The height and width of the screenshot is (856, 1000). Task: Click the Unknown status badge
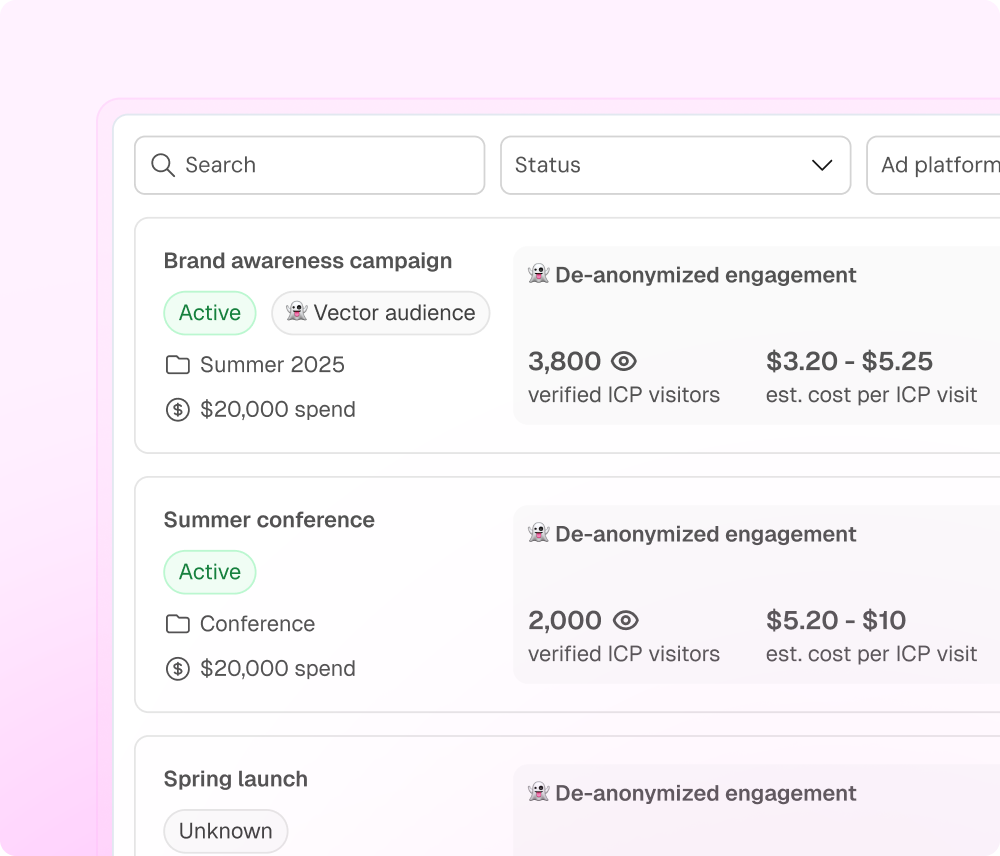[226, 831]
